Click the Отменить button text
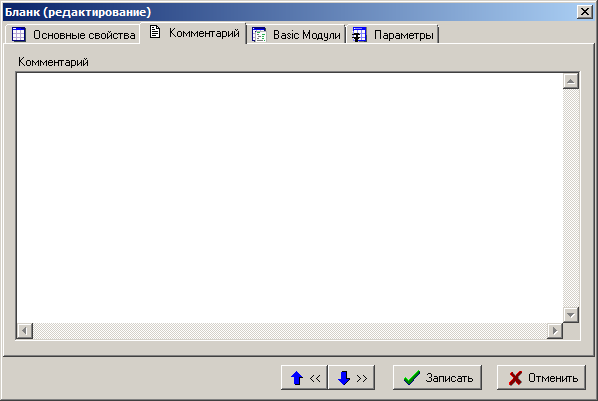This screenshot has height=401, width=598. point(553,378)
